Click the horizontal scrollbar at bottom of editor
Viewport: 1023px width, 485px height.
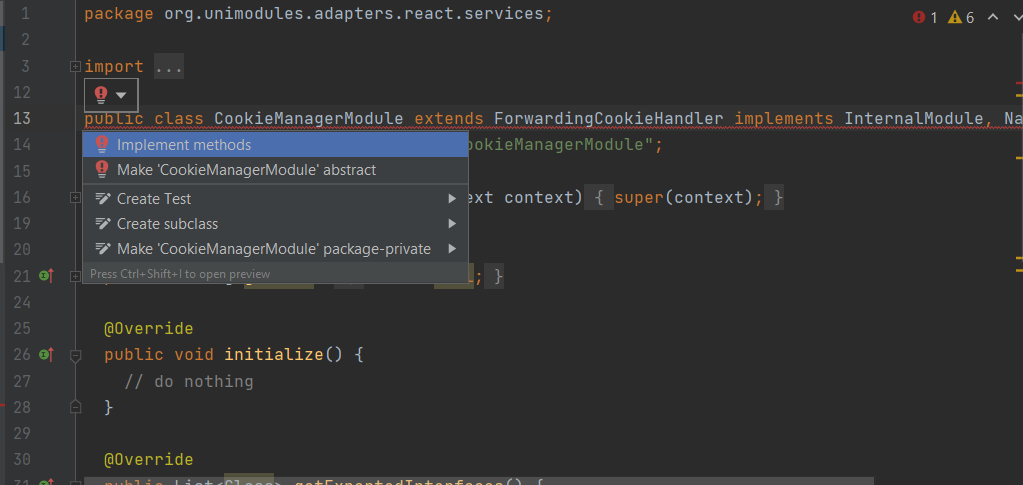click(x=479, y=481)
